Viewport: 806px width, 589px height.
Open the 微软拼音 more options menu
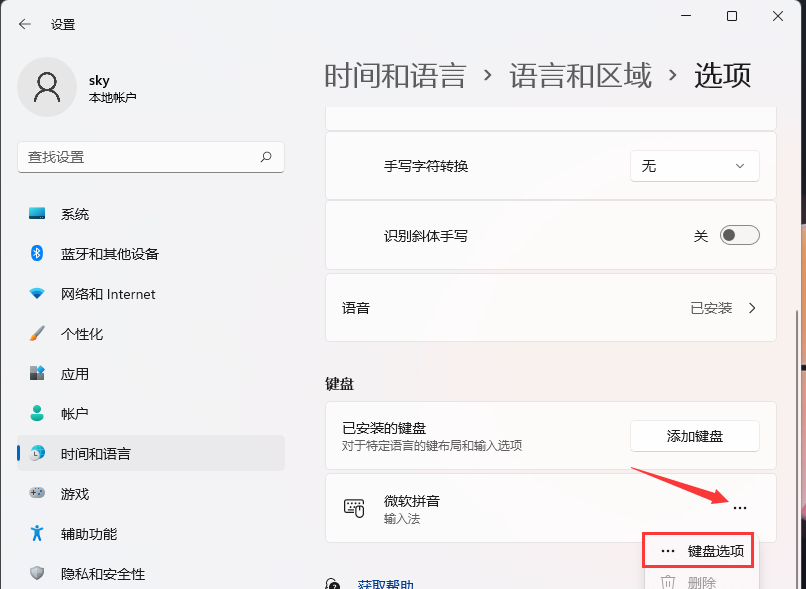[x=739, y=508]
